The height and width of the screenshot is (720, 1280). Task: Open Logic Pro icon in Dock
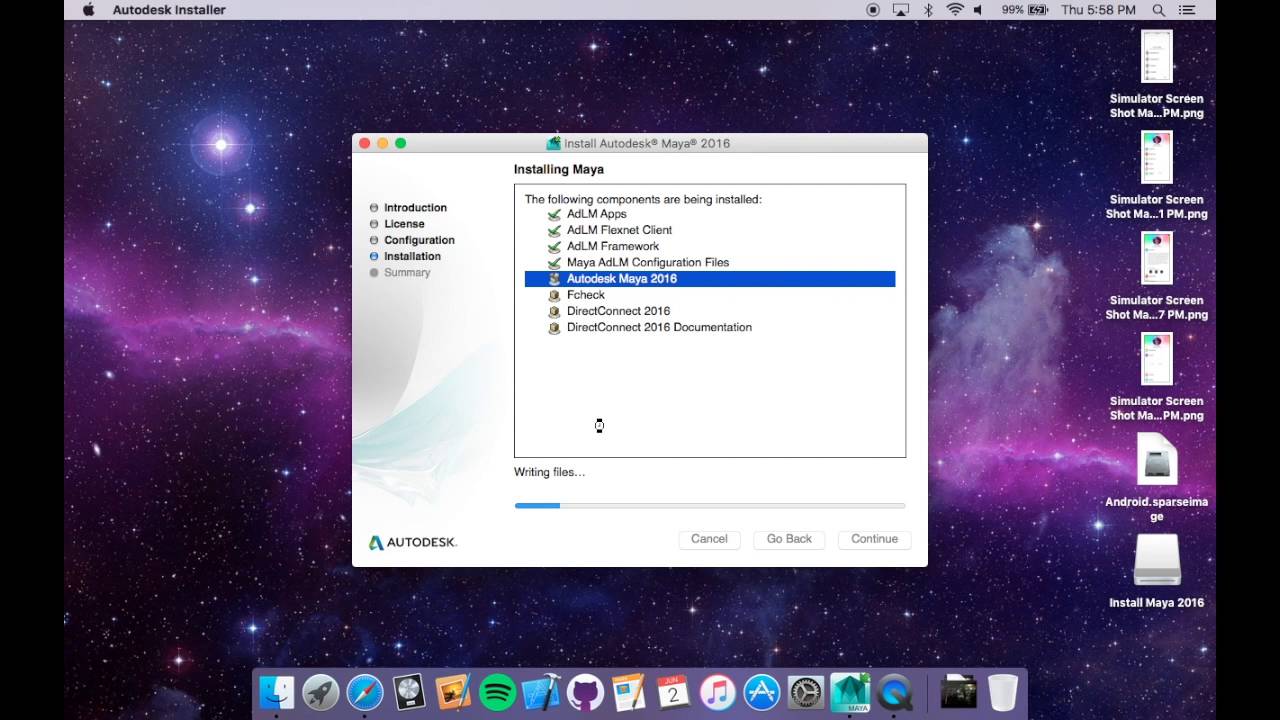(409, 692)
